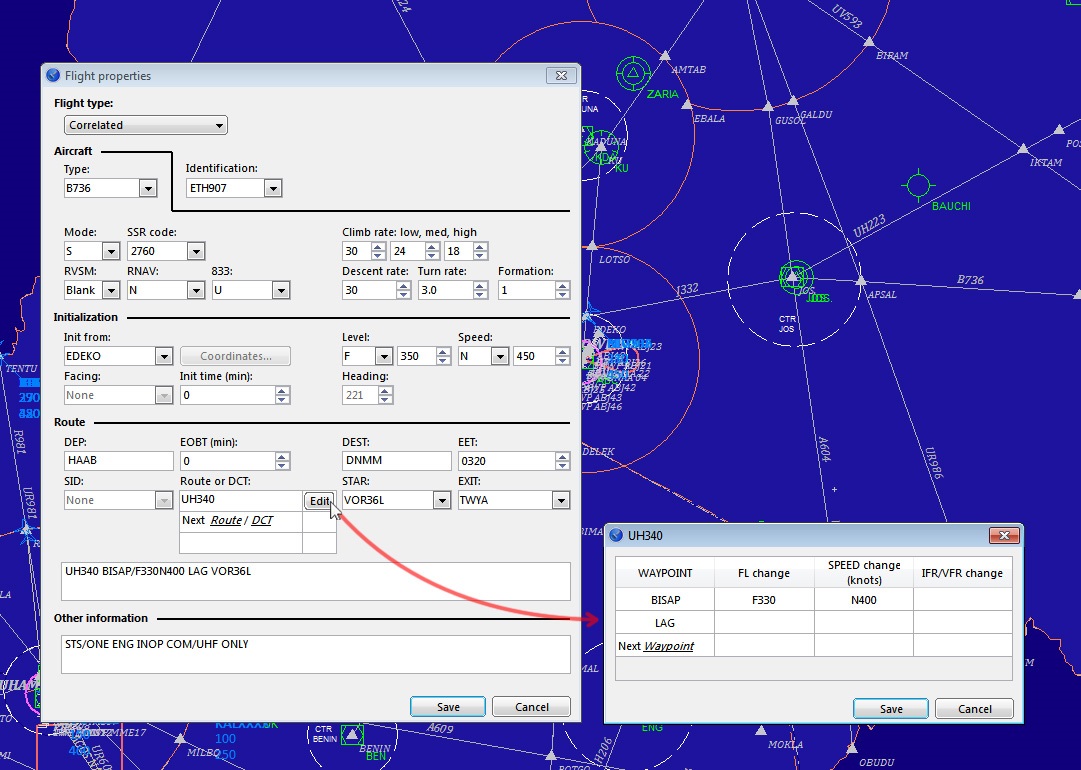Select the F330 FL change cell

(764, 600)
